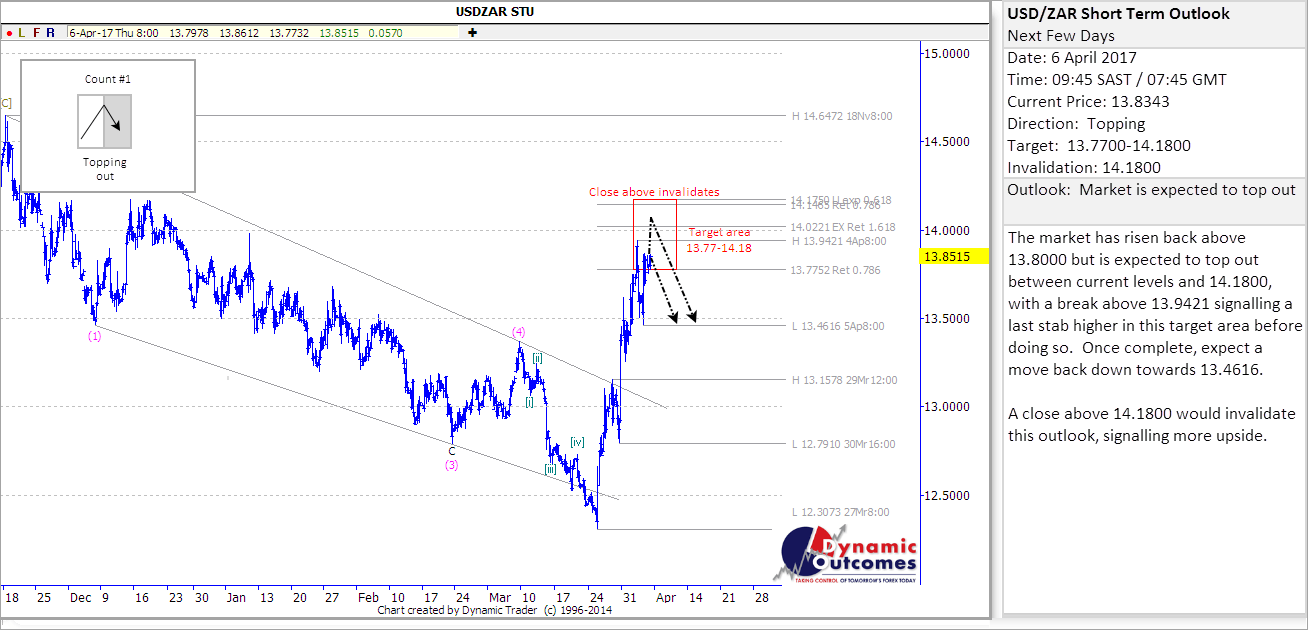Click the low value 13.7732 in data bar
The height and width of the screenshot is (644, 1308).
click(289, 33)
